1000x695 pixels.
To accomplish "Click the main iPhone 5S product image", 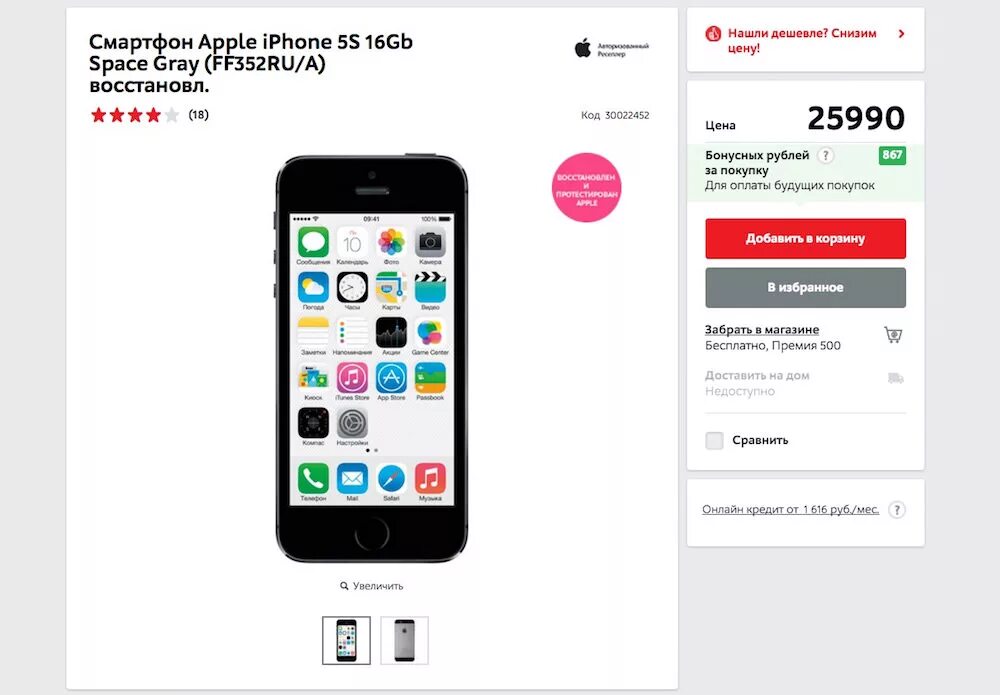I will click(372, 358).
